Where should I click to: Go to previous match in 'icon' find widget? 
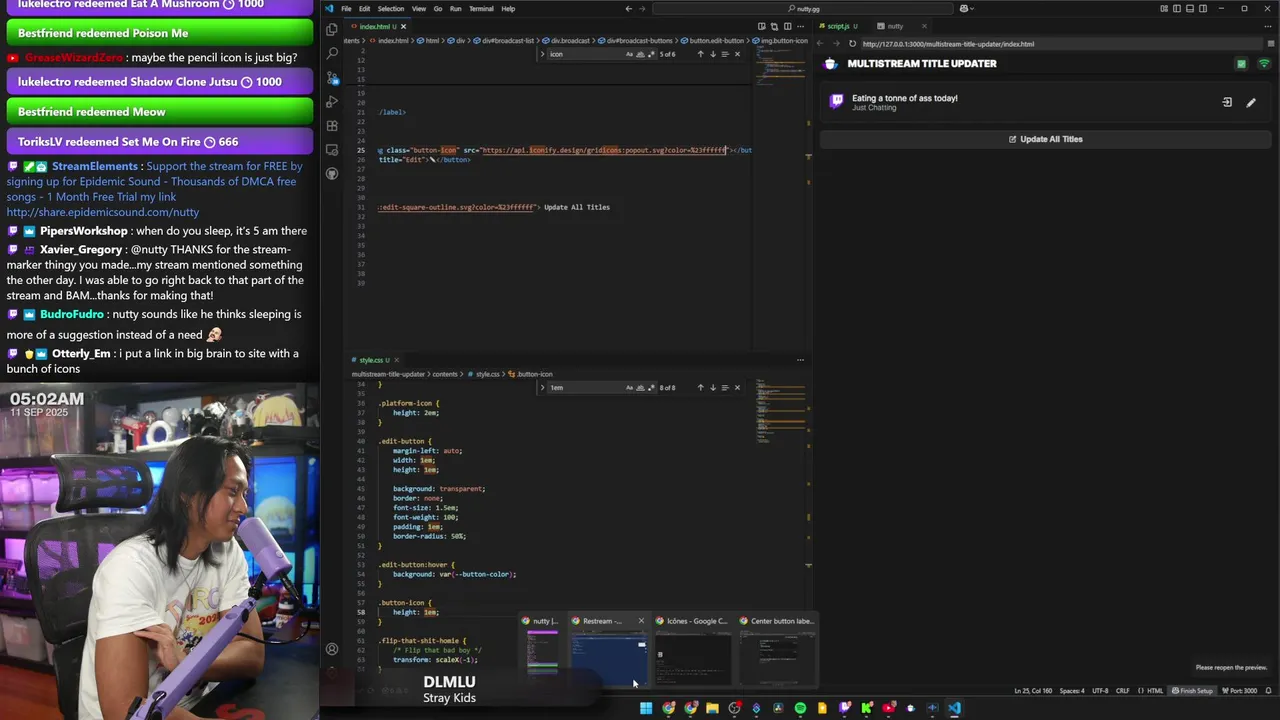point(700,54)
